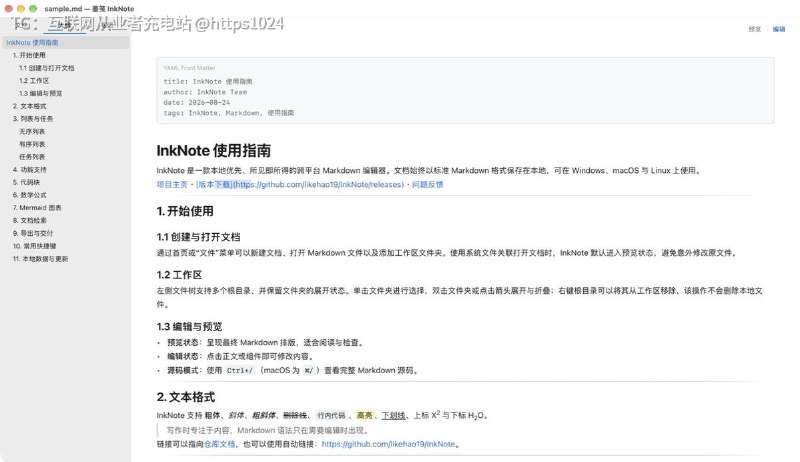Navigate to outline entry 1.3 编辑与预览

point(40,93)
